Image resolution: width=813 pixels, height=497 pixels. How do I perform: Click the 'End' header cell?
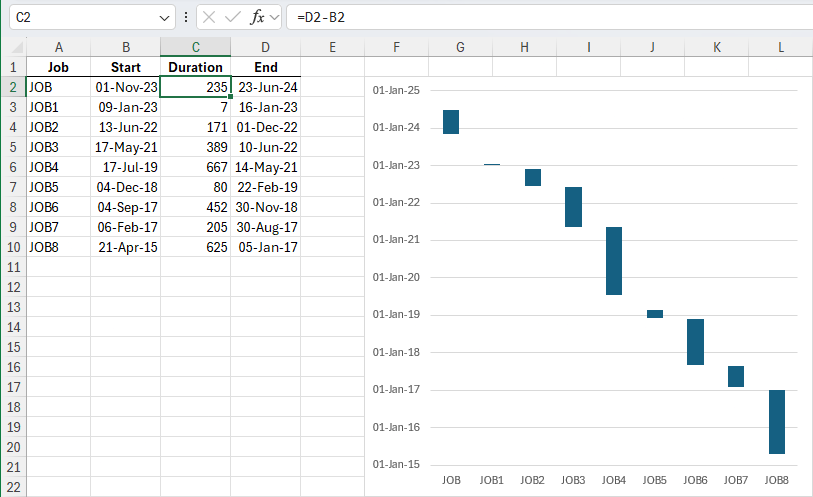(265, 67)
